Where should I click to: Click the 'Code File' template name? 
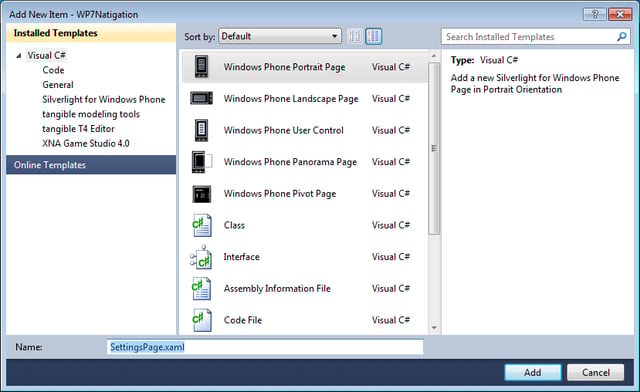point(243,320)
